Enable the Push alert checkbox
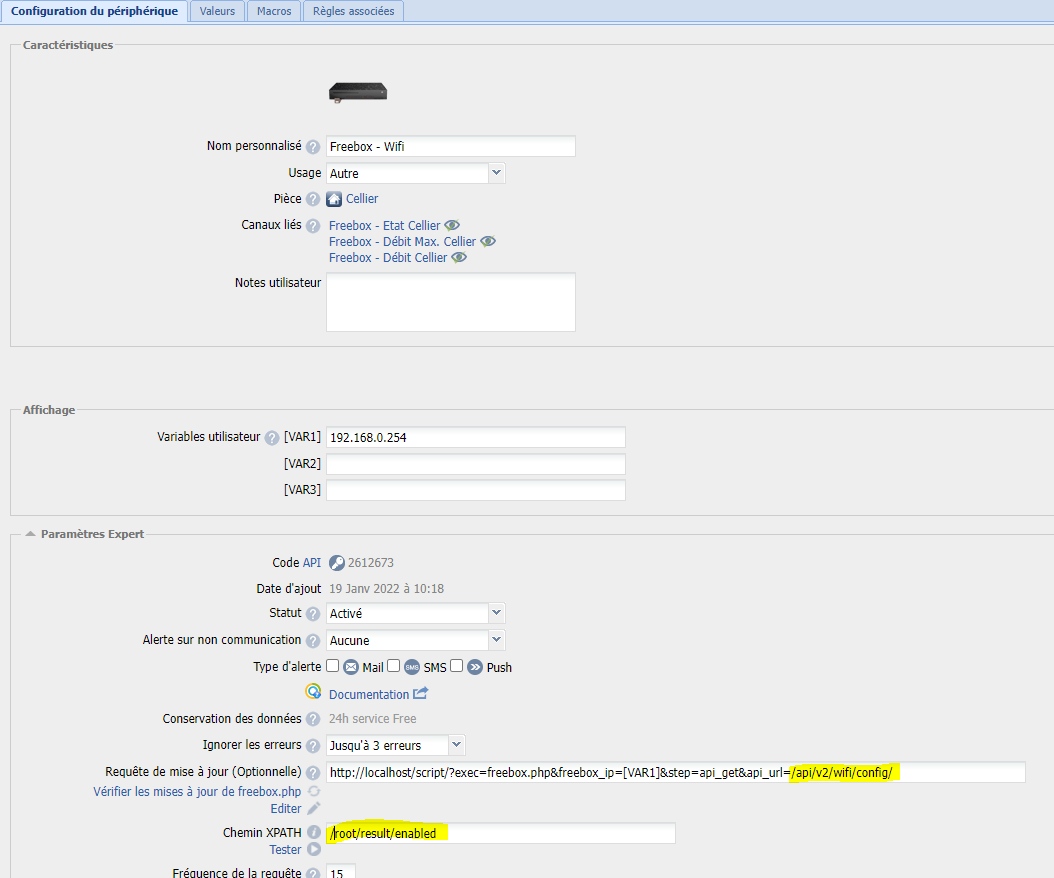This screenshot has height=878, width=1054. [456, 666]
